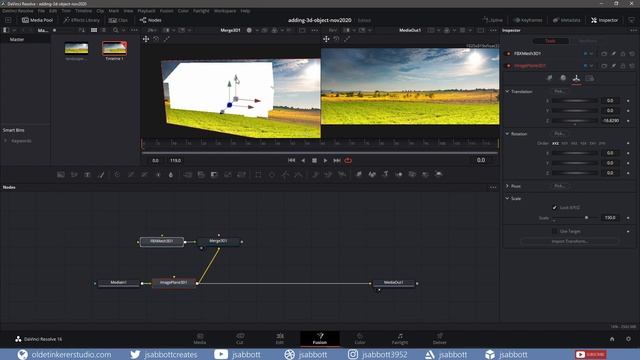Toggle keyframe for the Scale value
The image size is (640, 360).
tap(628, 218)
